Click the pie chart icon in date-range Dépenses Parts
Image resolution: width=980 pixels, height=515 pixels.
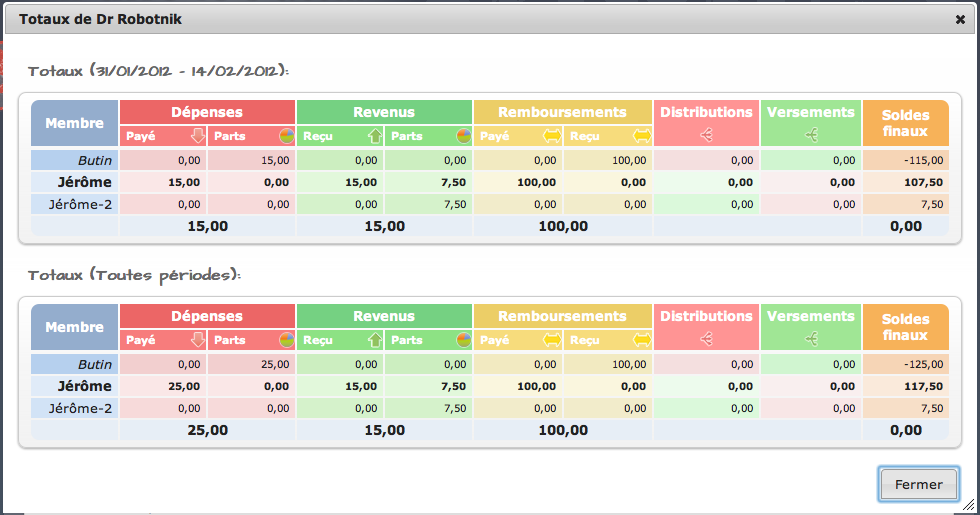point(286,136)
